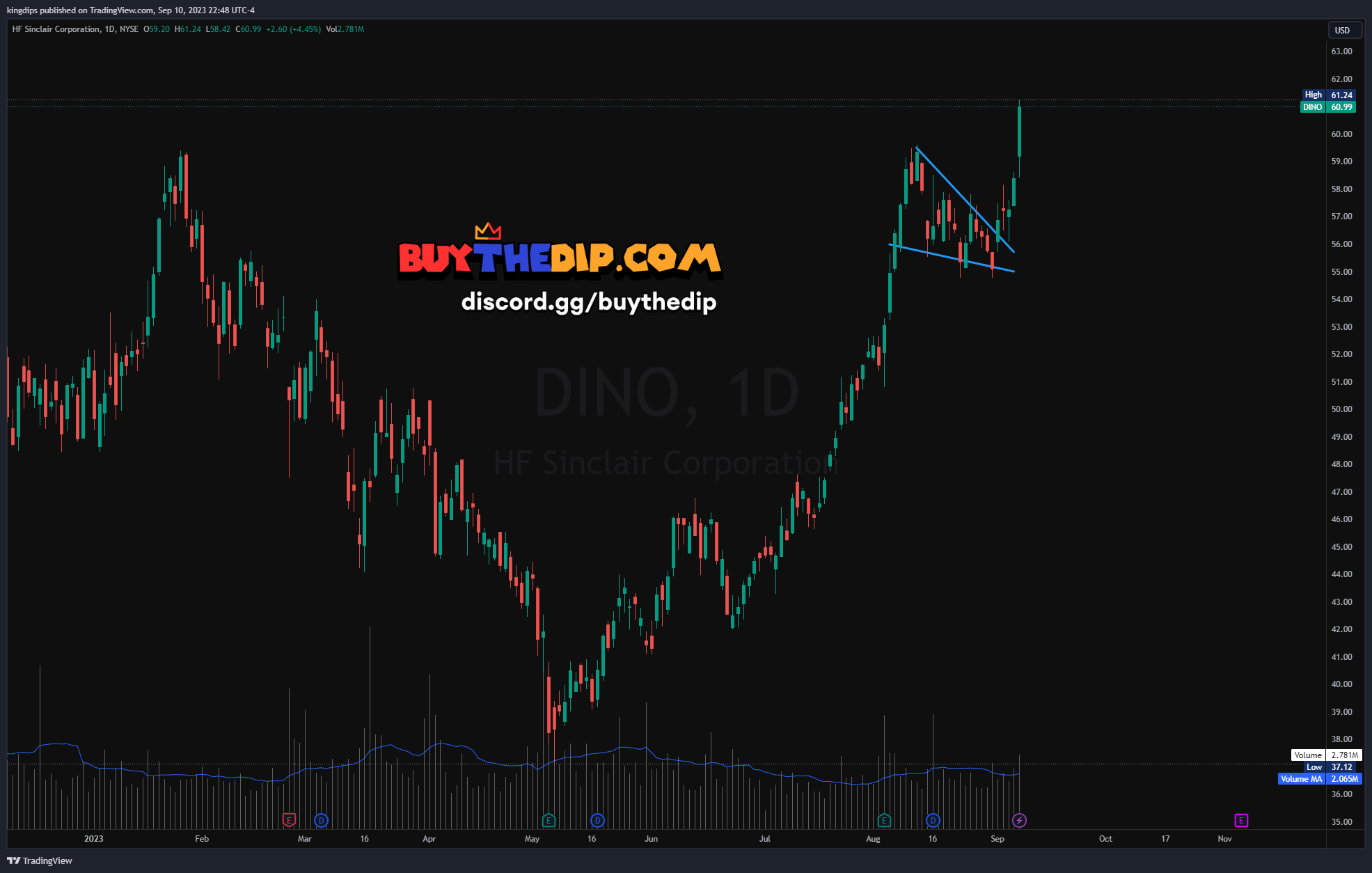Click the Jul date label on time axis
1372x873 pixels.
coord(765,838)
